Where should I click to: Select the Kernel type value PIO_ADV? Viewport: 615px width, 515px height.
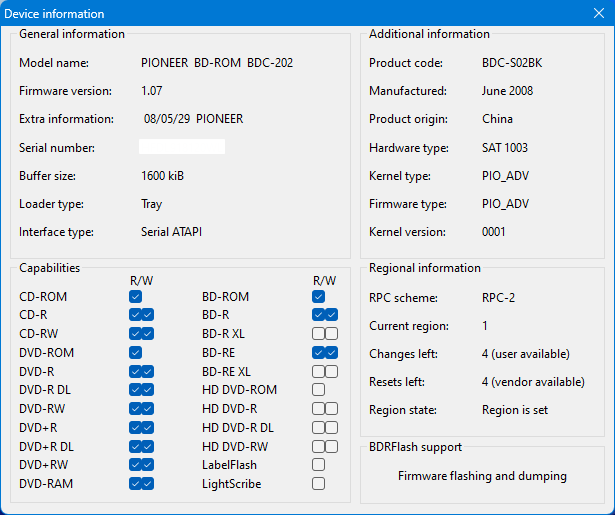coord(505,176)
